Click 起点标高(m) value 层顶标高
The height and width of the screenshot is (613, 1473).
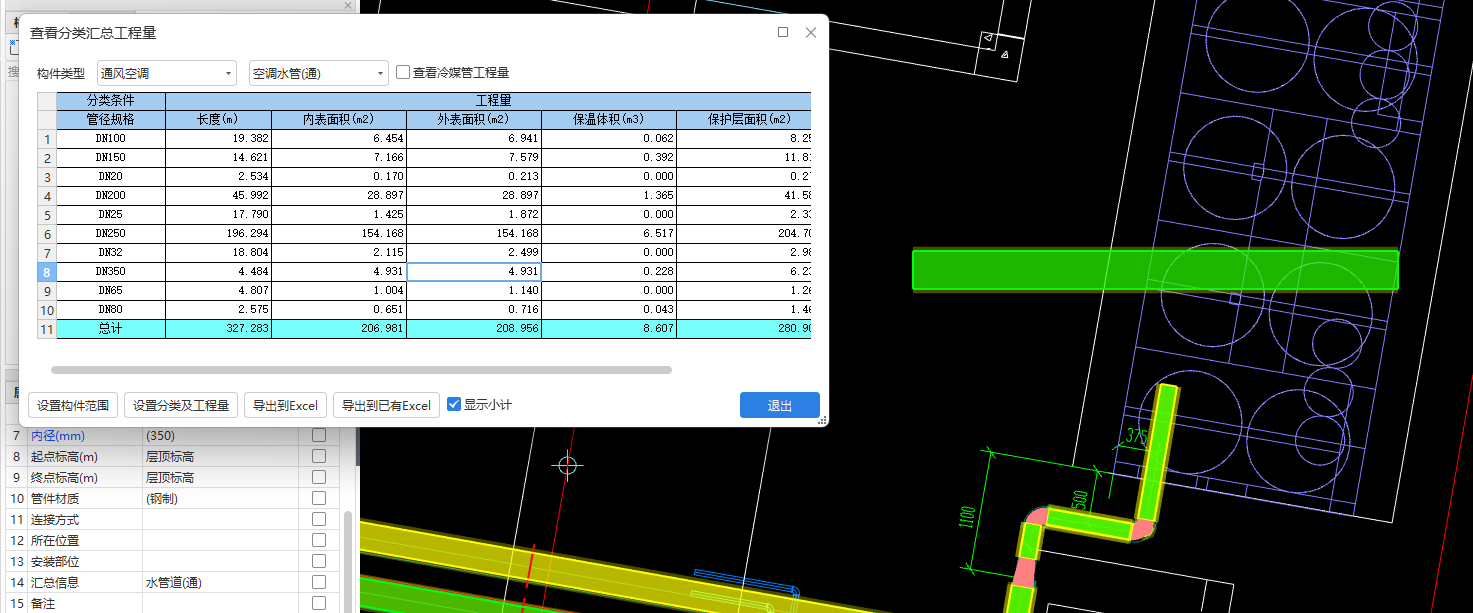point(170,457)
